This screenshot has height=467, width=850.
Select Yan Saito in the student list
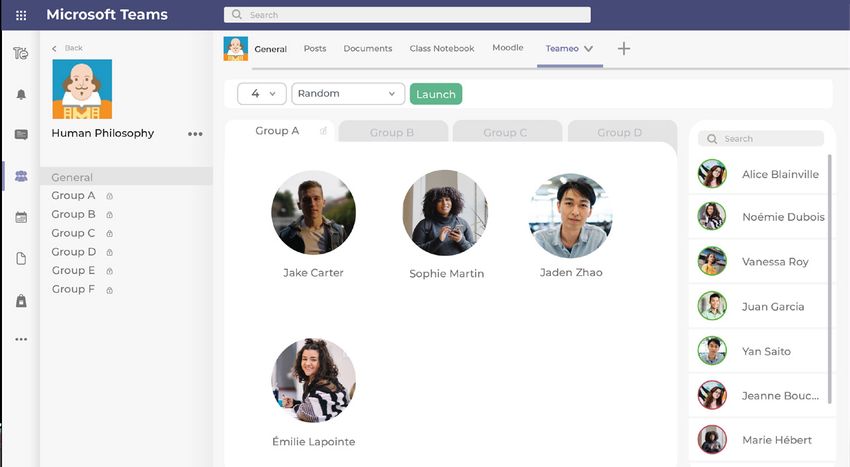761,351
